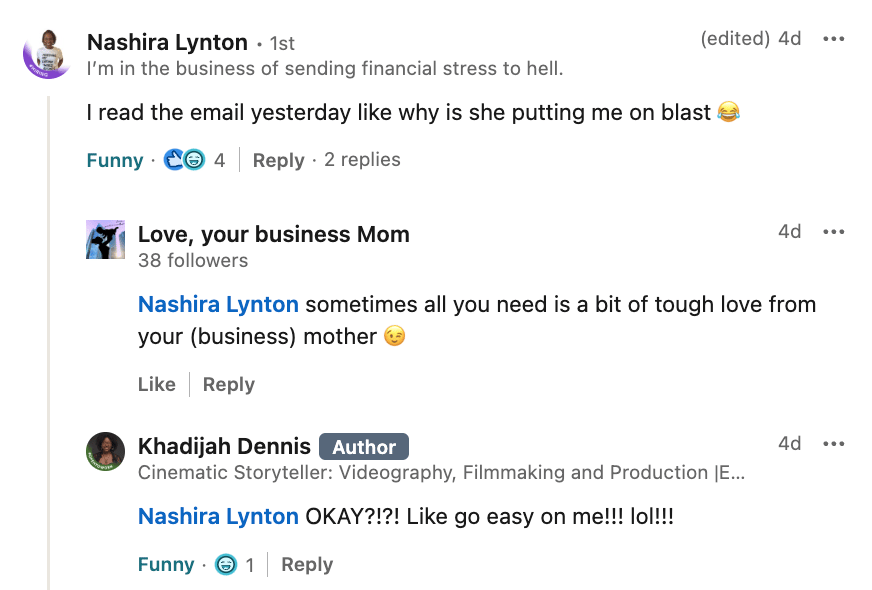Screen dimensions: 872x590
Task: Click Love, your business Mom page avatar
Action: (x=105, y=240)
